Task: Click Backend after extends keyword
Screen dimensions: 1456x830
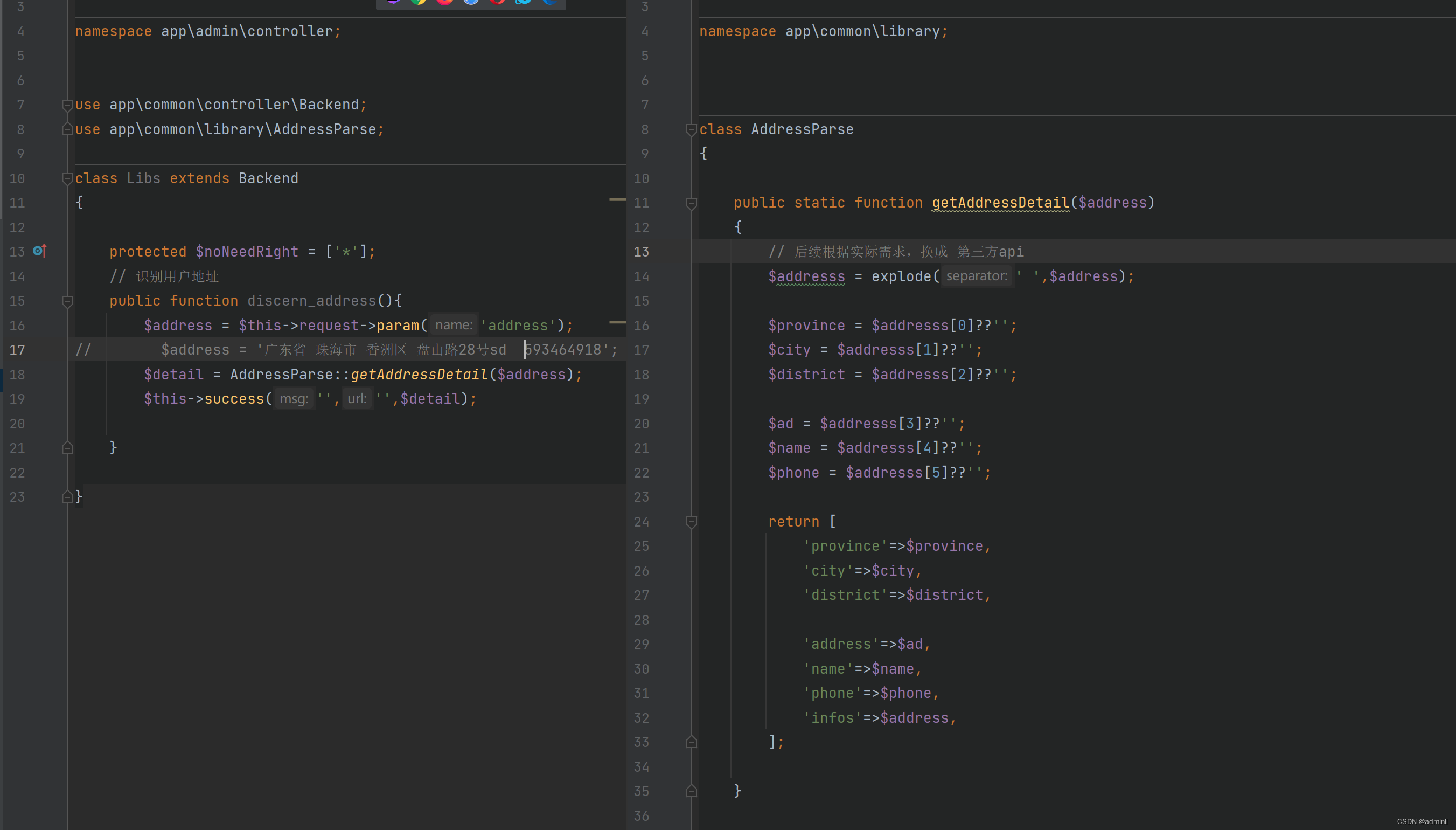Action: click(x=268, y=178)
